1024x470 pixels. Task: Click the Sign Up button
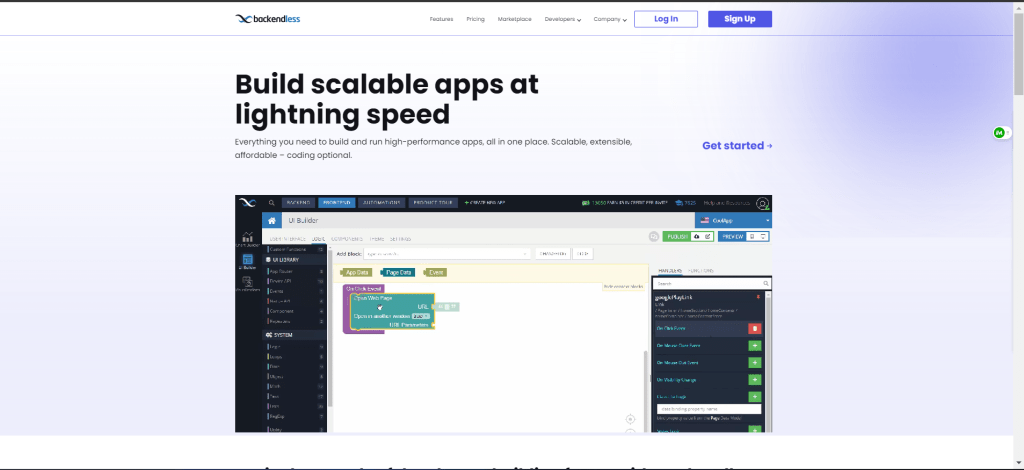[740, 19]
